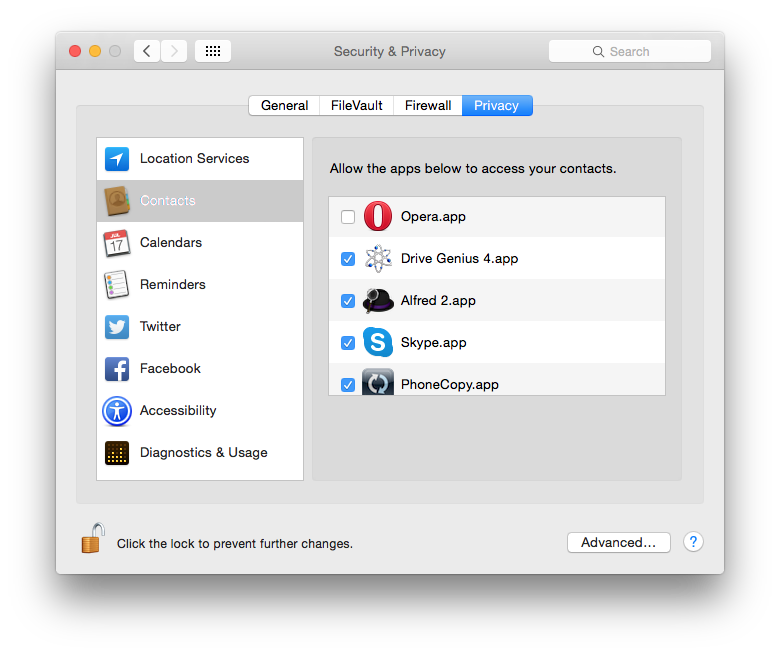Uncheck Drive Genius 4.app contacts access
Viewport: 780px width, 654px height.
[348, 259]
